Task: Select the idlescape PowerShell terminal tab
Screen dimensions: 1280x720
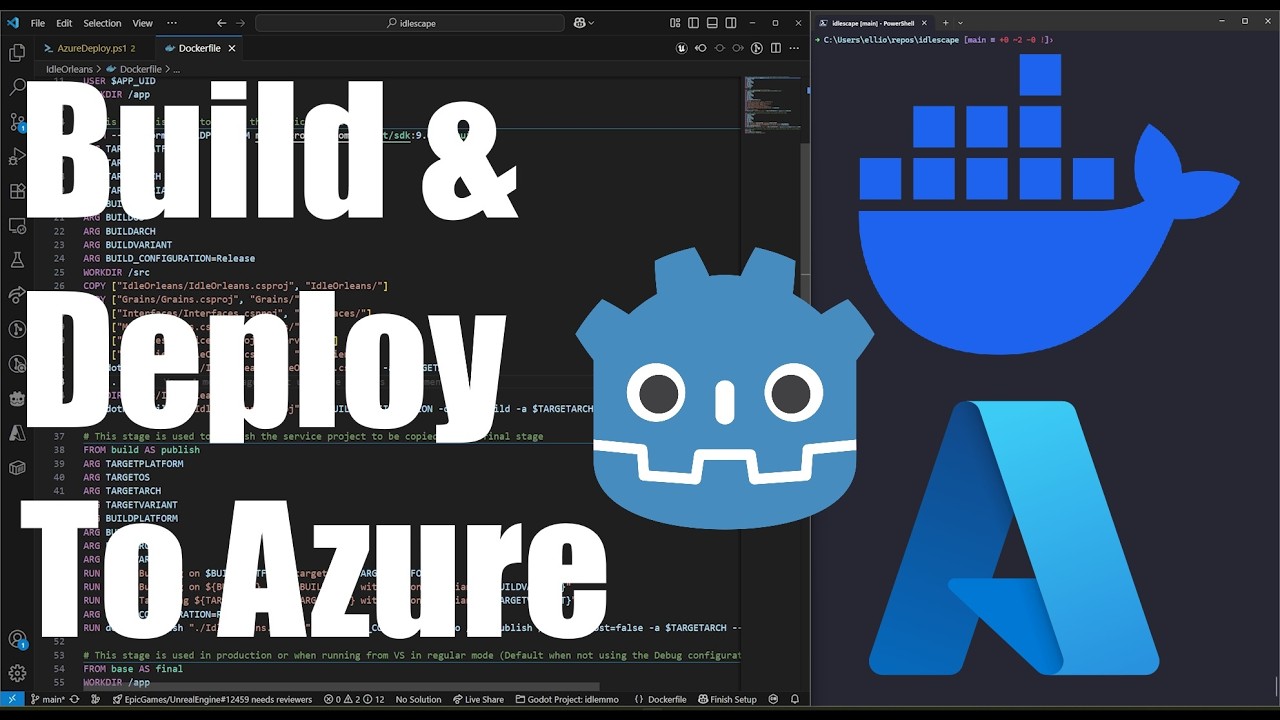Action: click(x=873, y=22)
